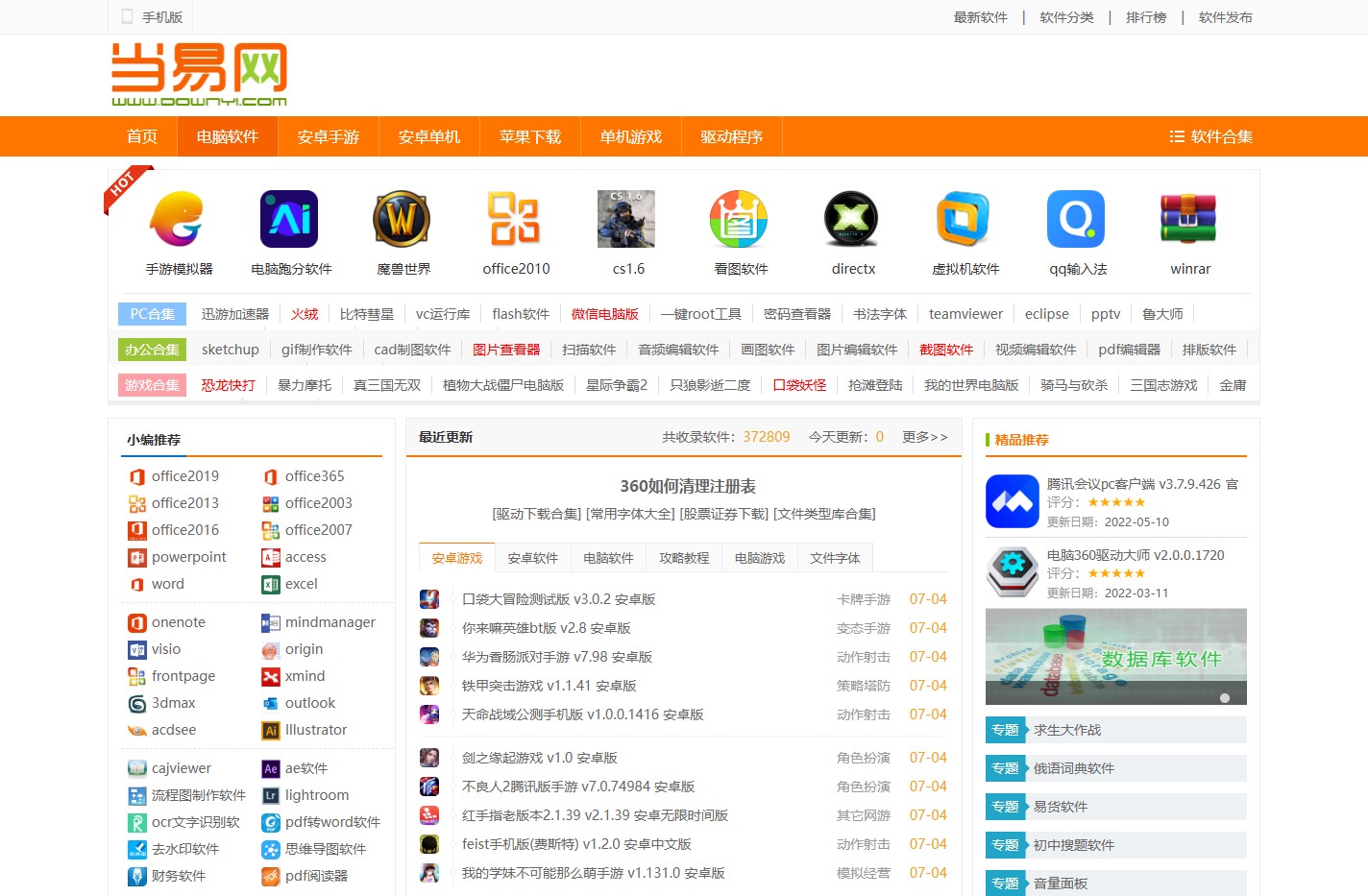This screenshot has height=896, width=1368.
Task: Click the 手机版 phone icon
Action: 127,16
